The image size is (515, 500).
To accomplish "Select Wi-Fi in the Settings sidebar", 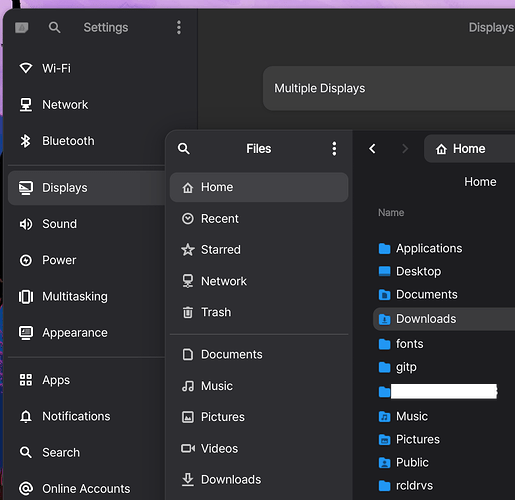I will pyautogui.click(x=87, y=68).
